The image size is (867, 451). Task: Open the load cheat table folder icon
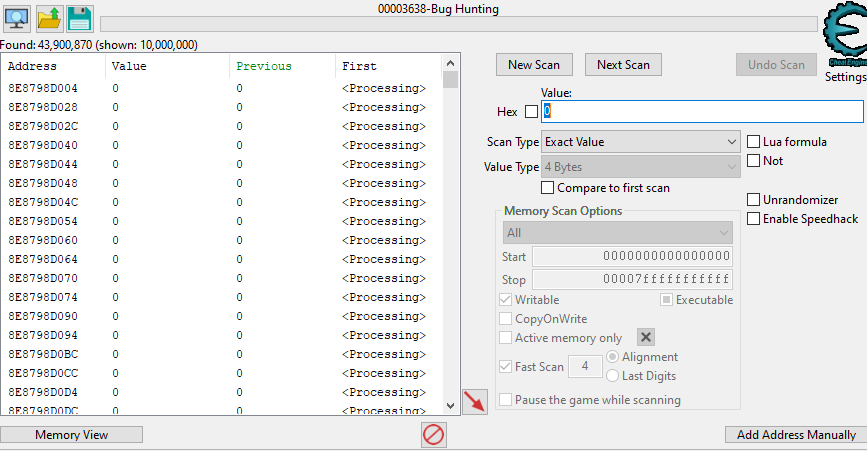pyautogui.click(x=49, y=18)
